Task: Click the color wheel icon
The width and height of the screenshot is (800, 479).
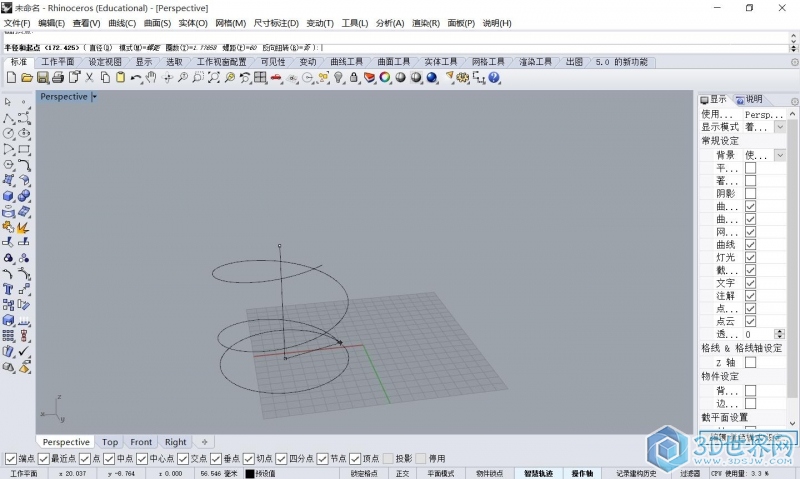Action: [385, 78]
